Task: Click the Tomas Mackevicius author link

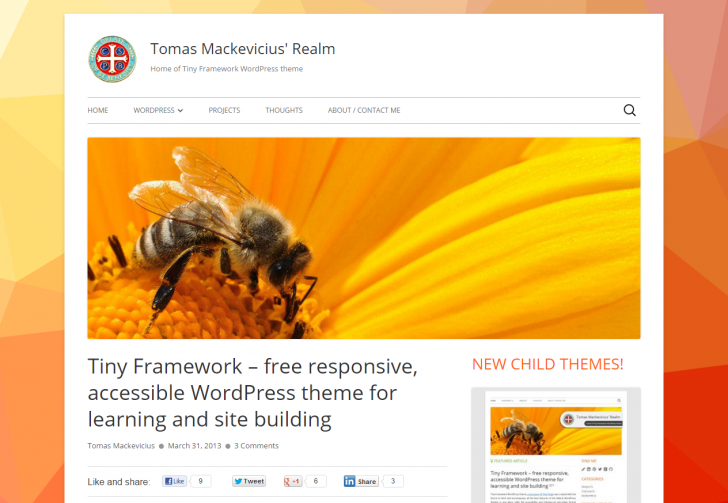Action: click(x=121, y=446)
